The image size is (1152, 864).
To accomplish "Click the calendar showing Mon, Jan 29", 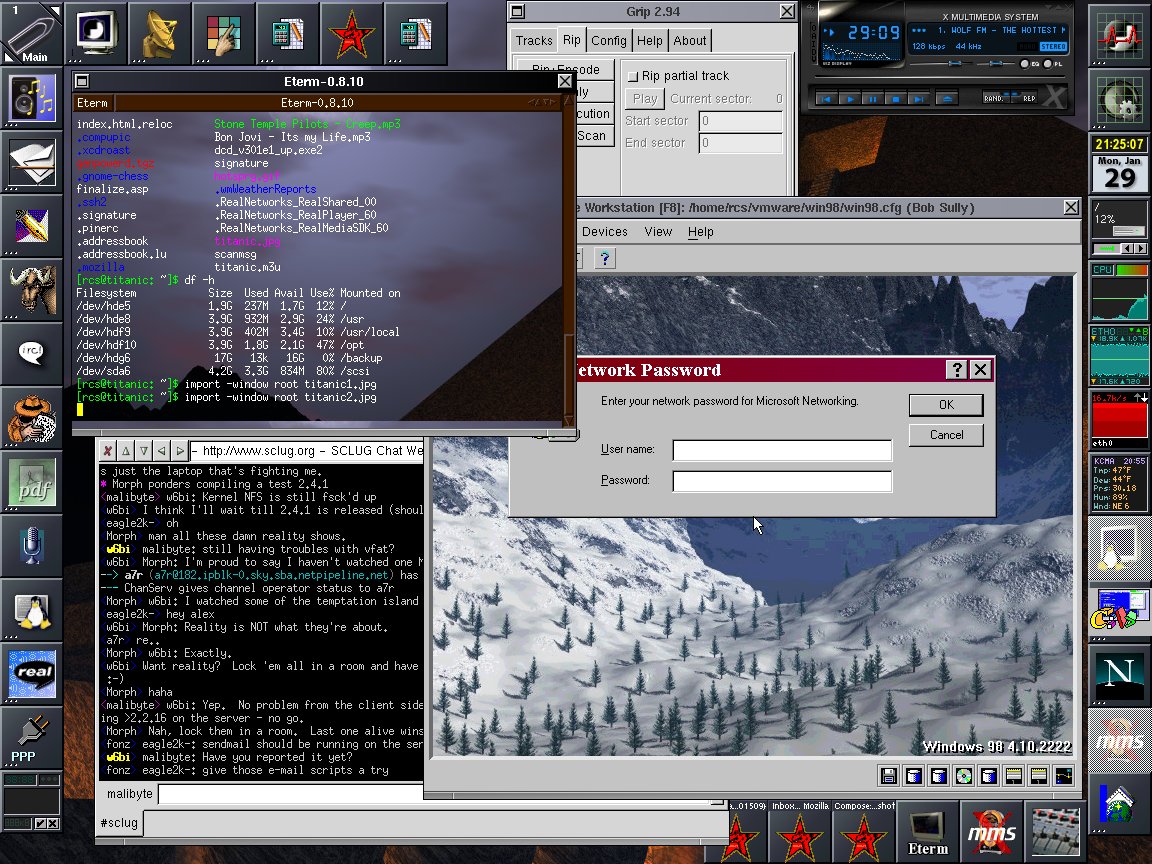I will click(x=1119, y=173).
